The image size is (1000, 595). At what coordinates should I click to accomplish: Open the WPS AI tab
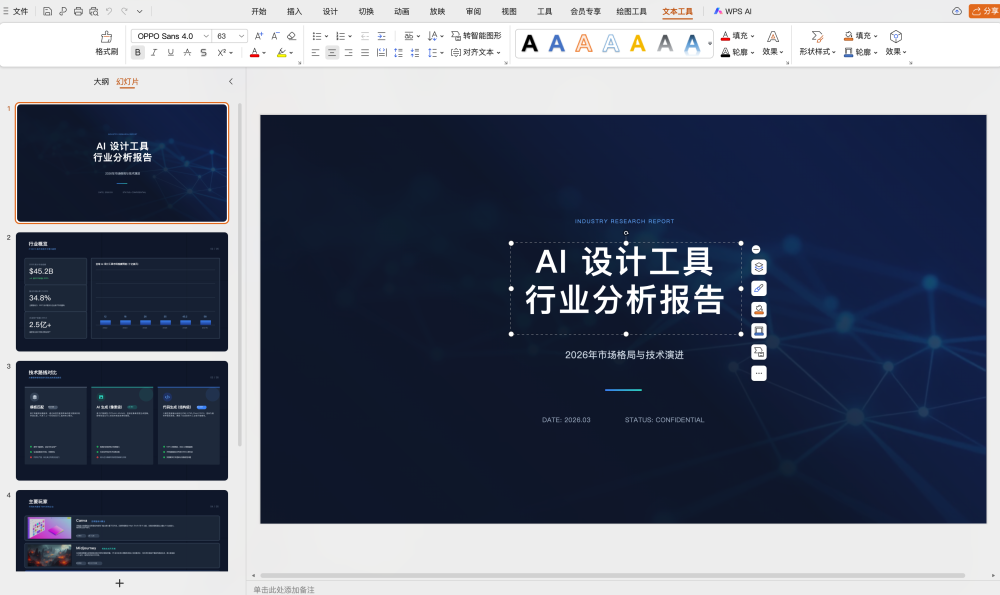point(733,11)
